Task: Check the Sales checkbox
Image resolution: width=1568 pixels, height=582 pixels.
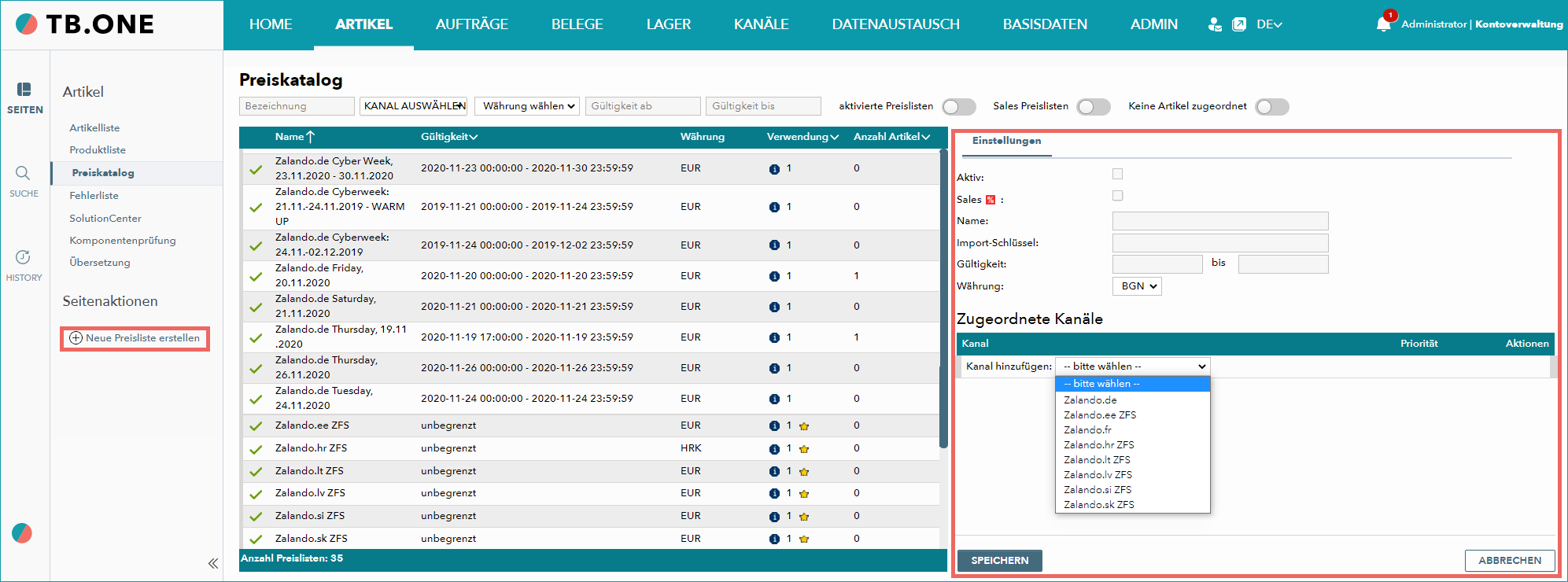Action: (x=1117, y=195)
